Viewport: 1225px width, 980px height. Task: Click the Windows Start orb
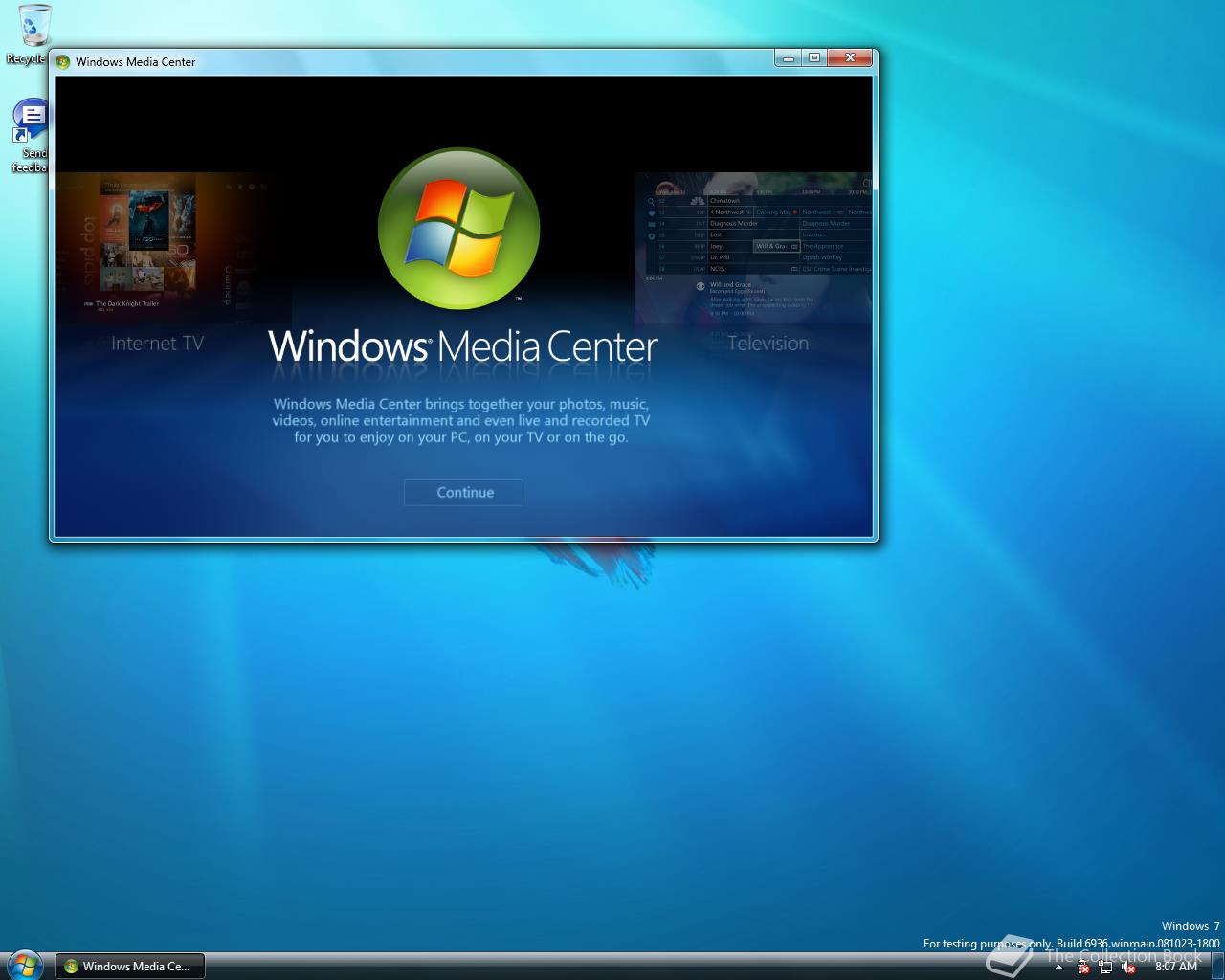click(24, 965)
